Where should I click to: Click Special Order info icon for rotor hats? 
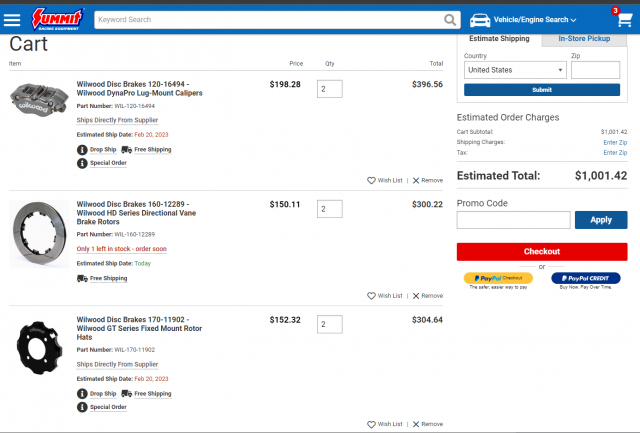82,407
